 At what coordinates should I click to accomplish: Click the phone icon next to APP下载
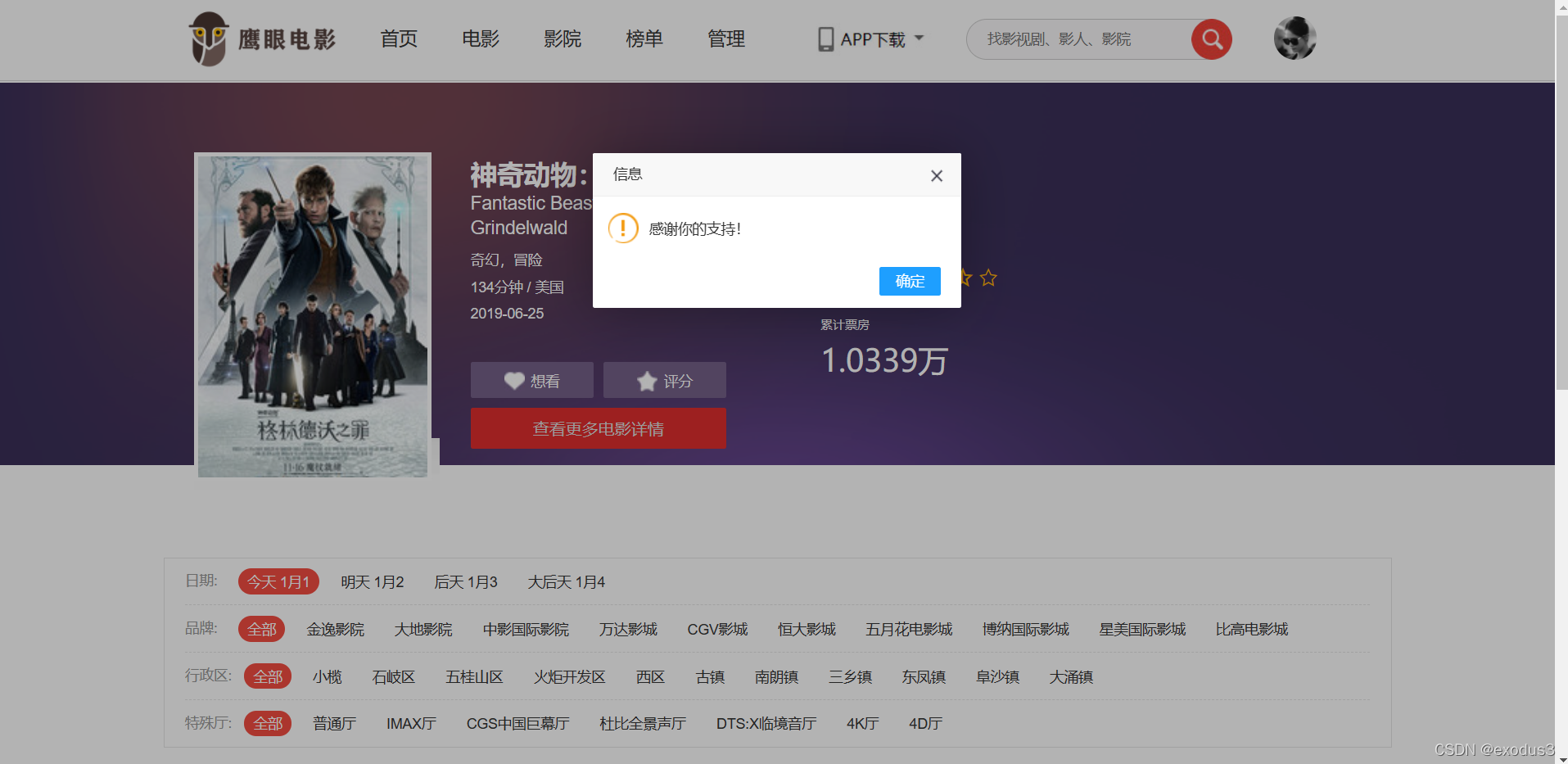pyautogui.click(x=825, y=38)
